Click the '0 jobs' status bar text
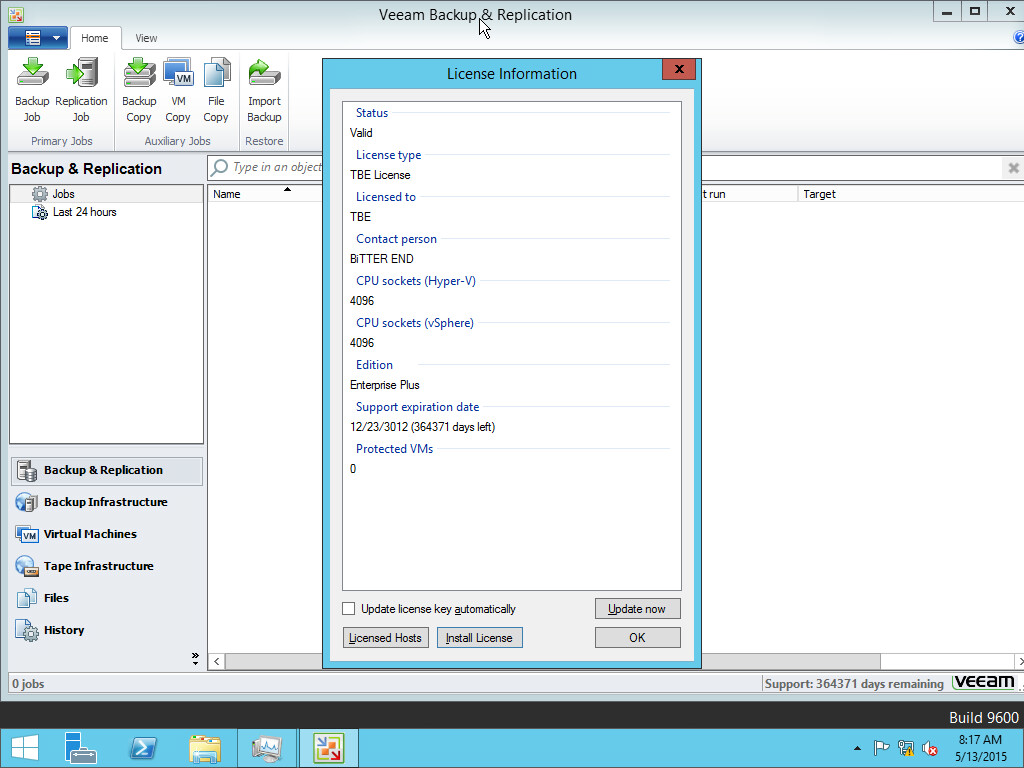1024x768 pixels. (x=28, y=684)
